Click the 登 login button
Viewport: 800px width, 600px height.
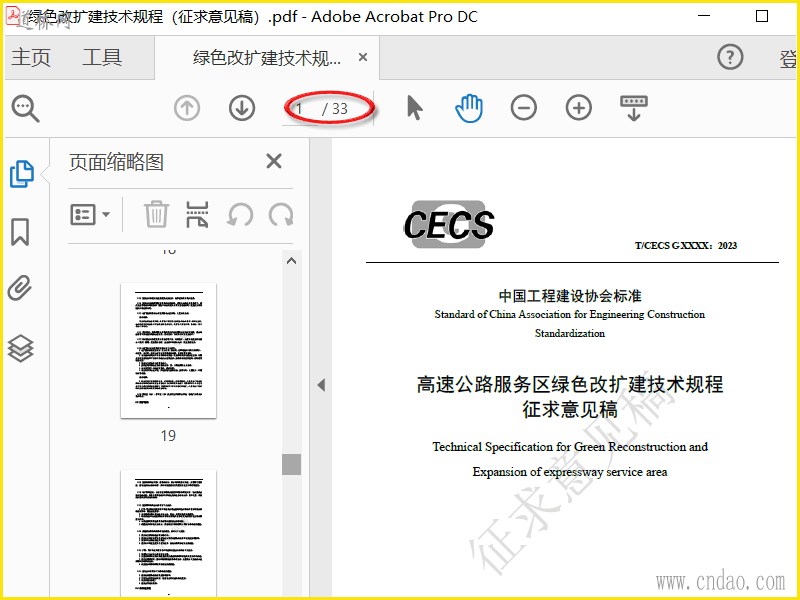pyautogui.click(x=788, y=59)
